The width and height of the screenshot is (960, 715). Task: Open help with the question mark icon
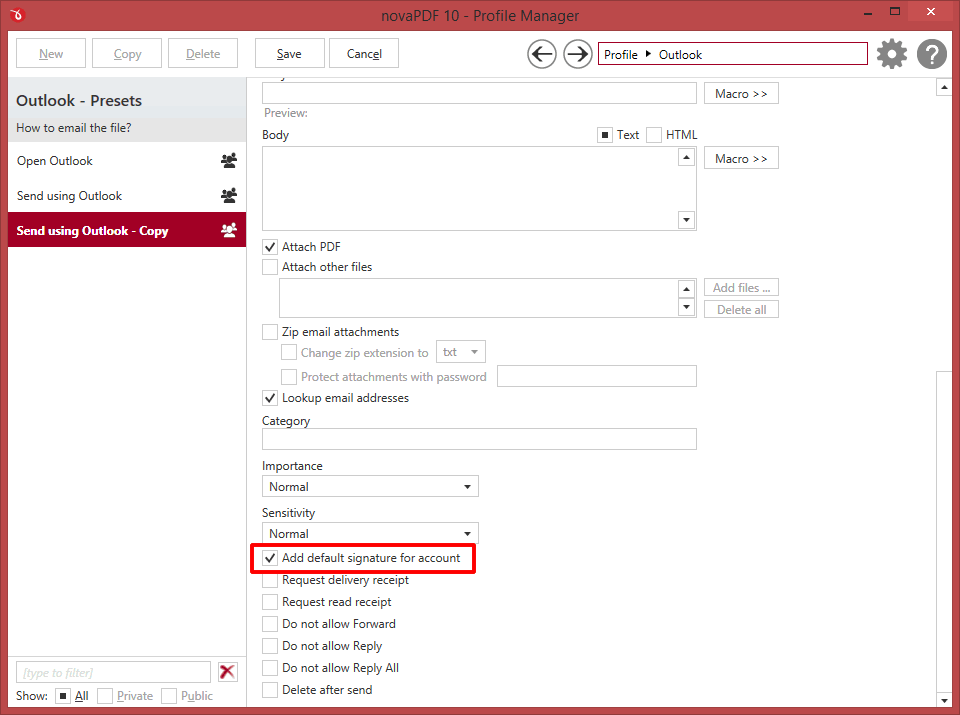[x=932, y=54]
